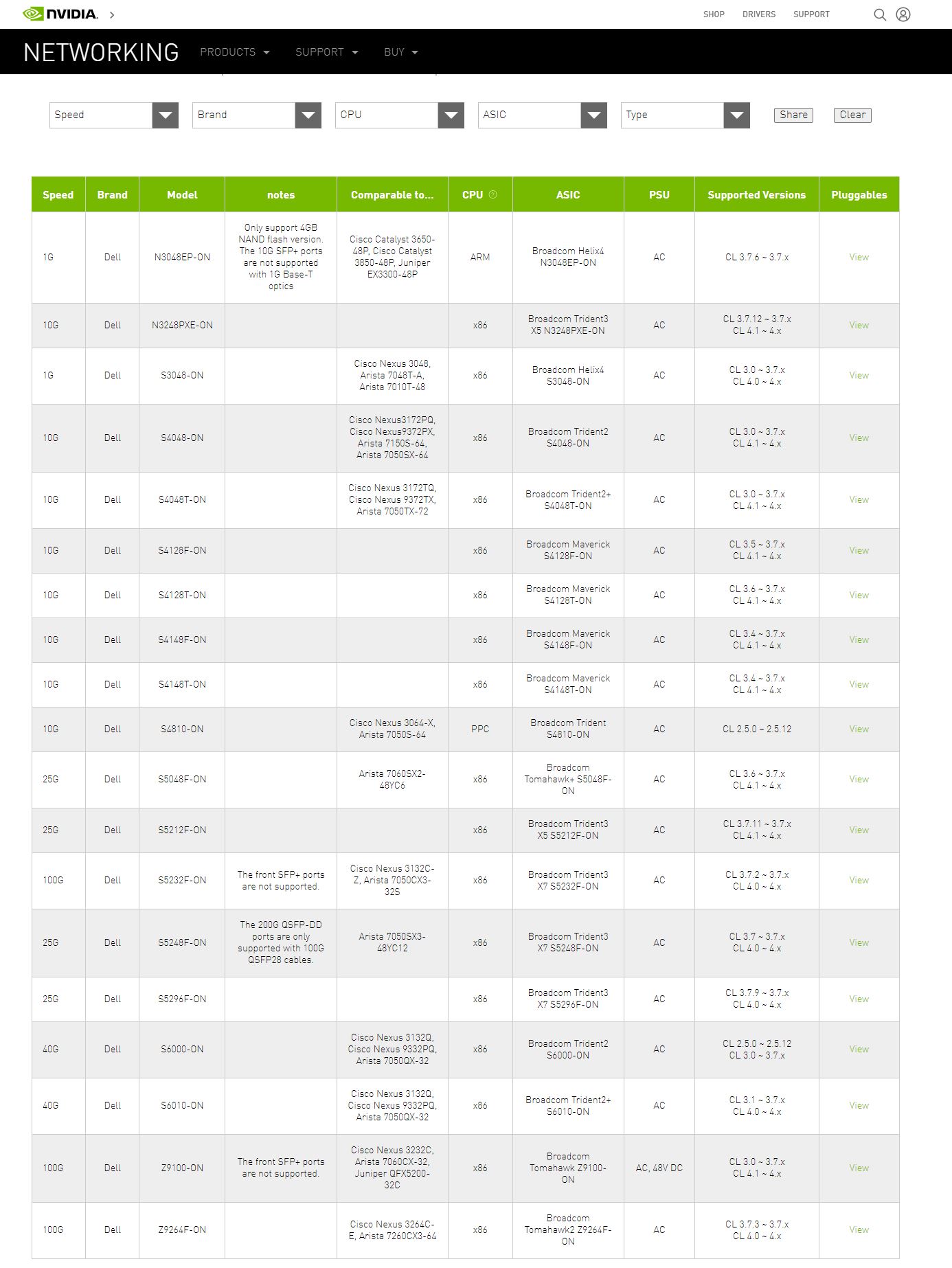
Task: View pluggables for N3048EP-ON
Action: (x=859, y=257)
